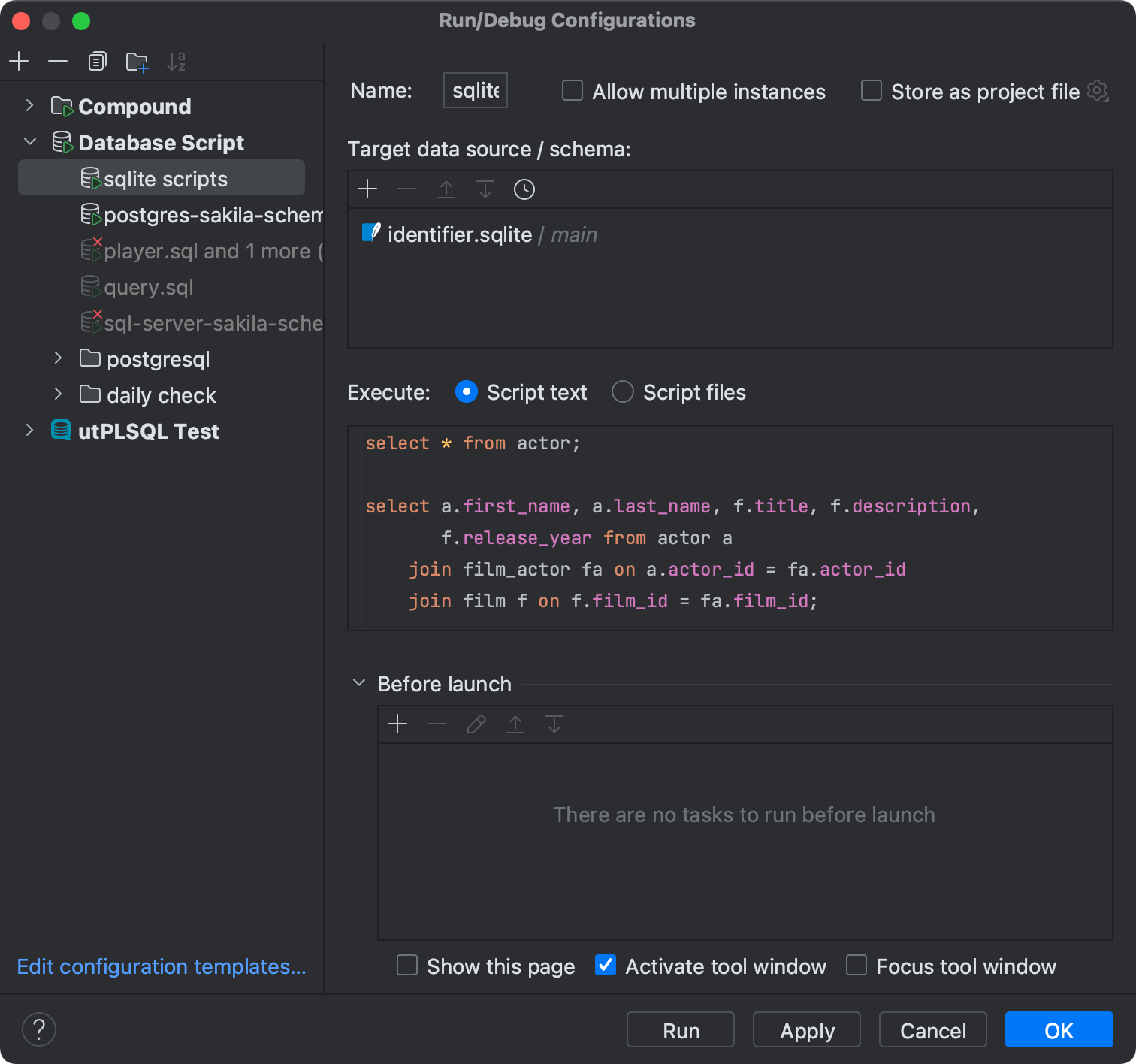Viewport: 1136px width, 1064px height.
Task: Open Edit configuration templates
Action: tap(162, 966)
